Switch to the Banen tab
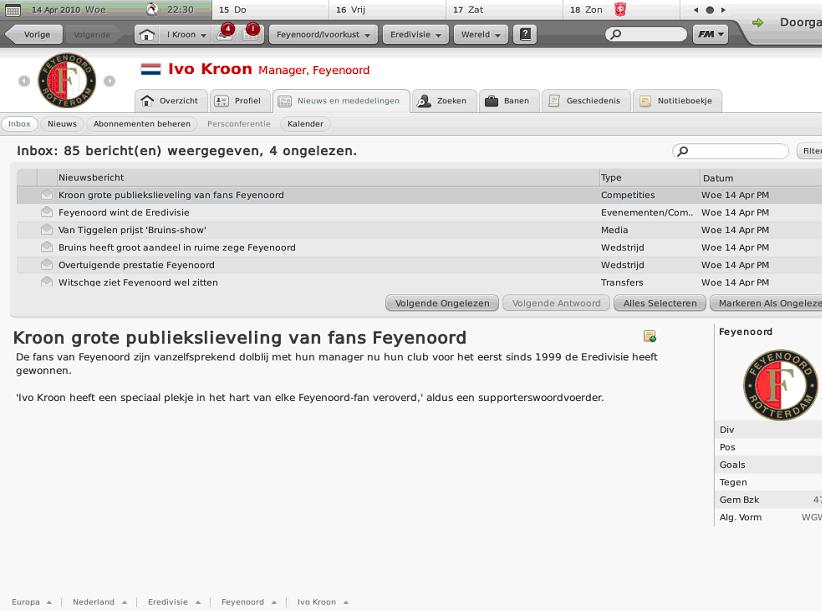The width and height of the screenshot is (822, 613). [x=508, y=101]
